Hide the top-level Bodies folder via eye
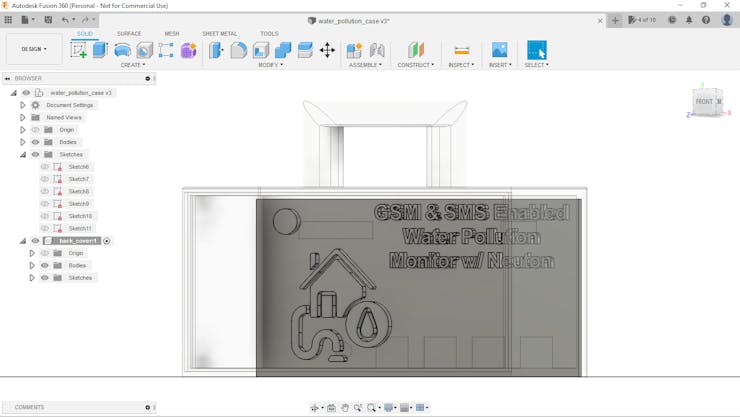740x417 pixels. 35,142
